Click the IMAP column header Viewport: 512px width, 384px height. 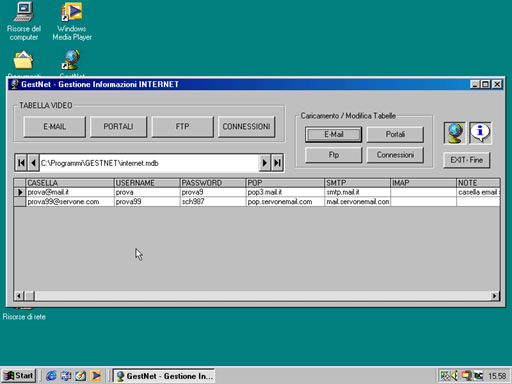click(x=424, y=183)
